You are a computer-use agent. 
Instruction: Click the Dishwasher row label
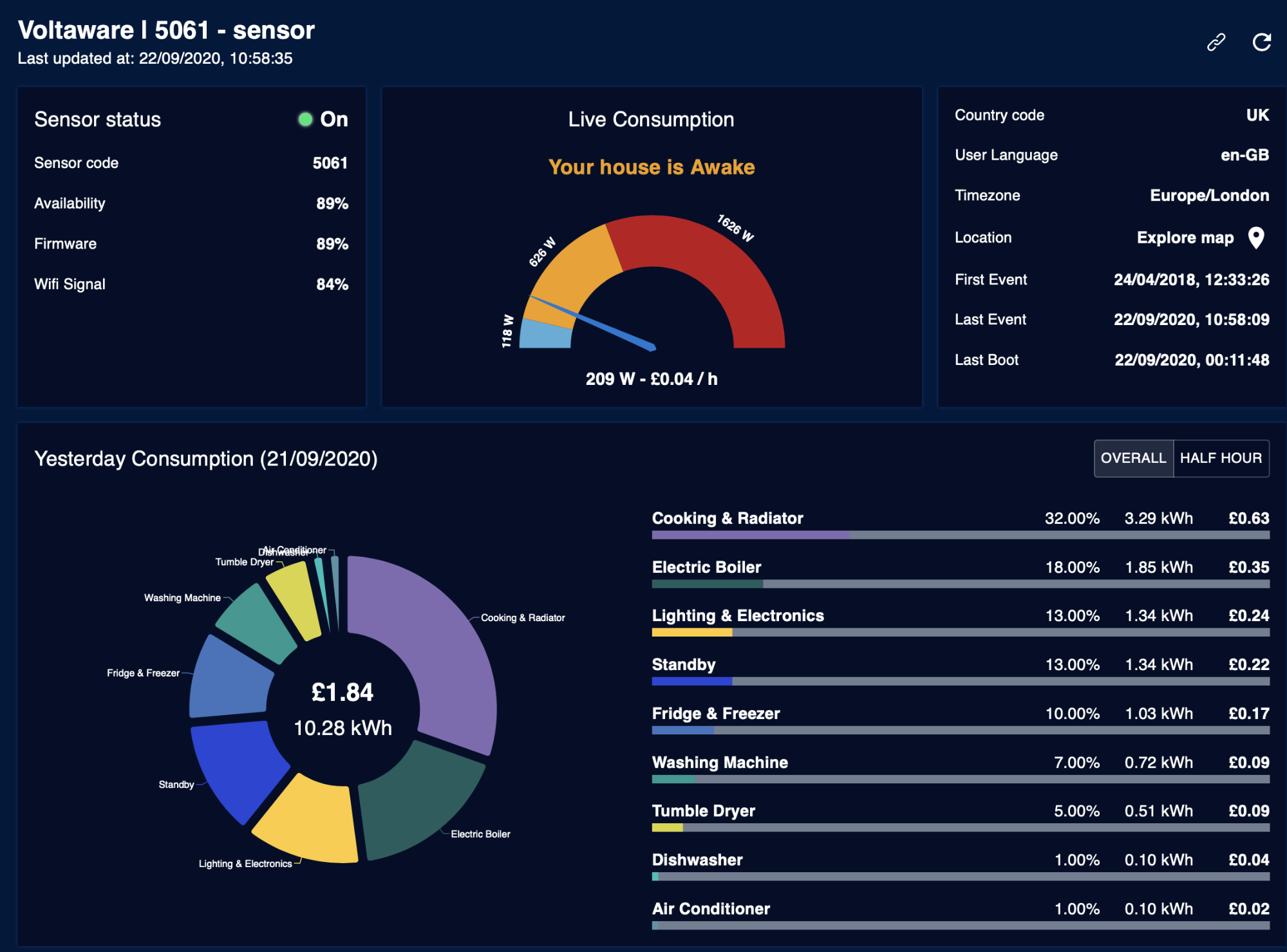[x=697, y=860]
